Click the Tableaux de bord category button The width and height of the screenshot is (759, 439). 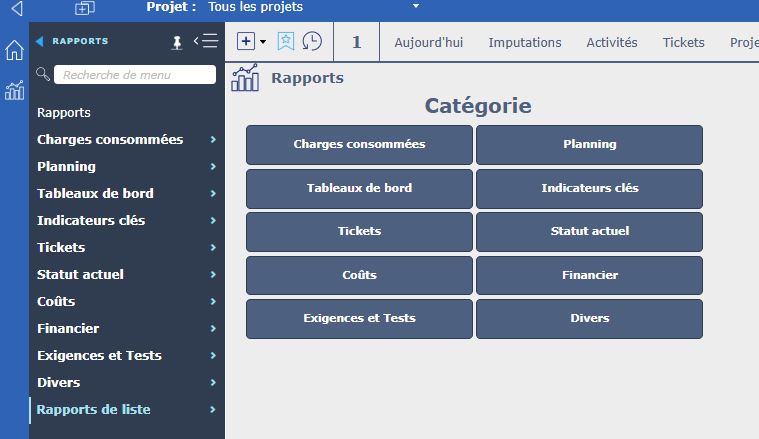click(x=359, y=188)
